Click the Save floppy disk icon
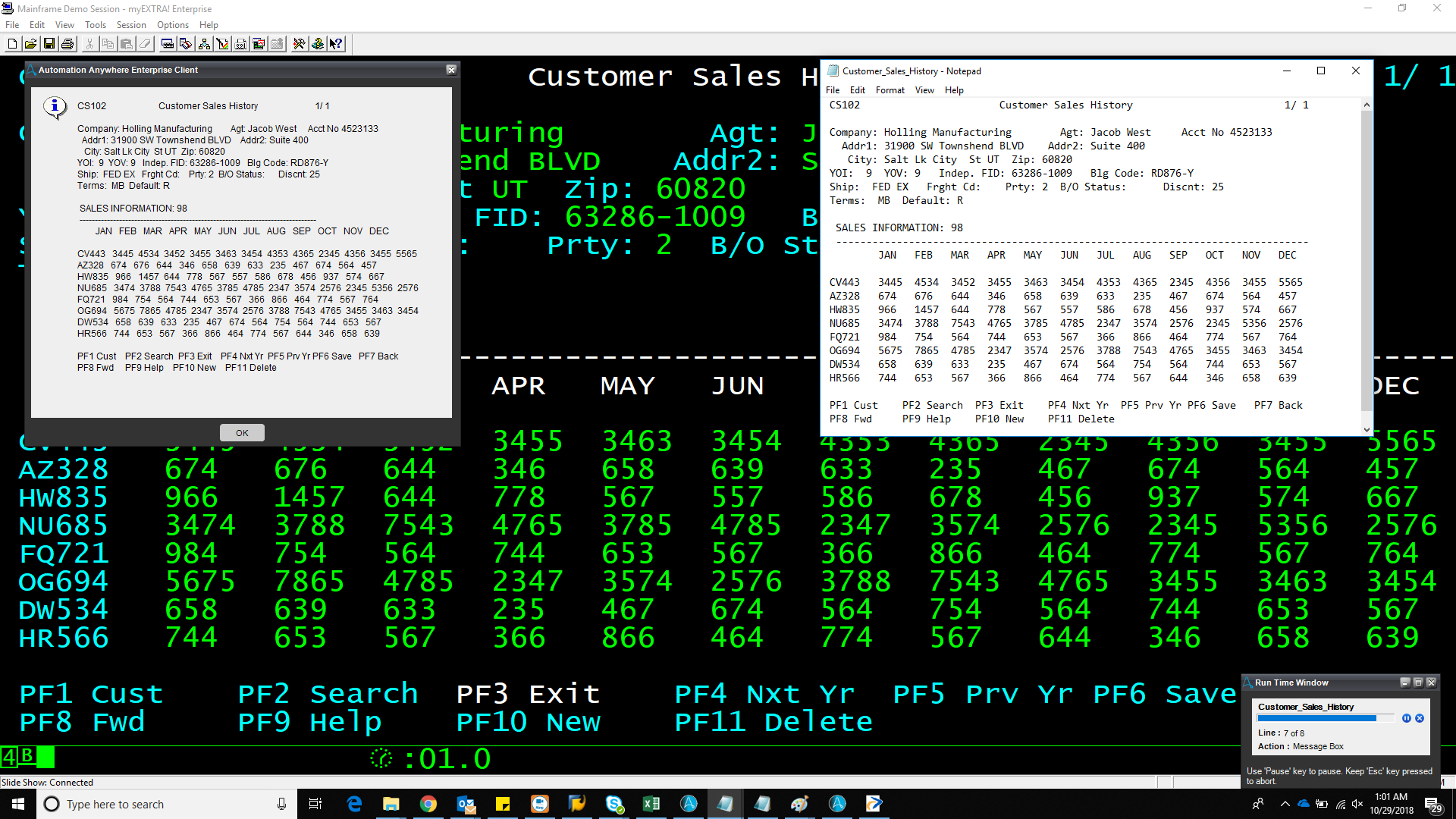The width and height of the screenshot is (1456, 819). (49, 44)
